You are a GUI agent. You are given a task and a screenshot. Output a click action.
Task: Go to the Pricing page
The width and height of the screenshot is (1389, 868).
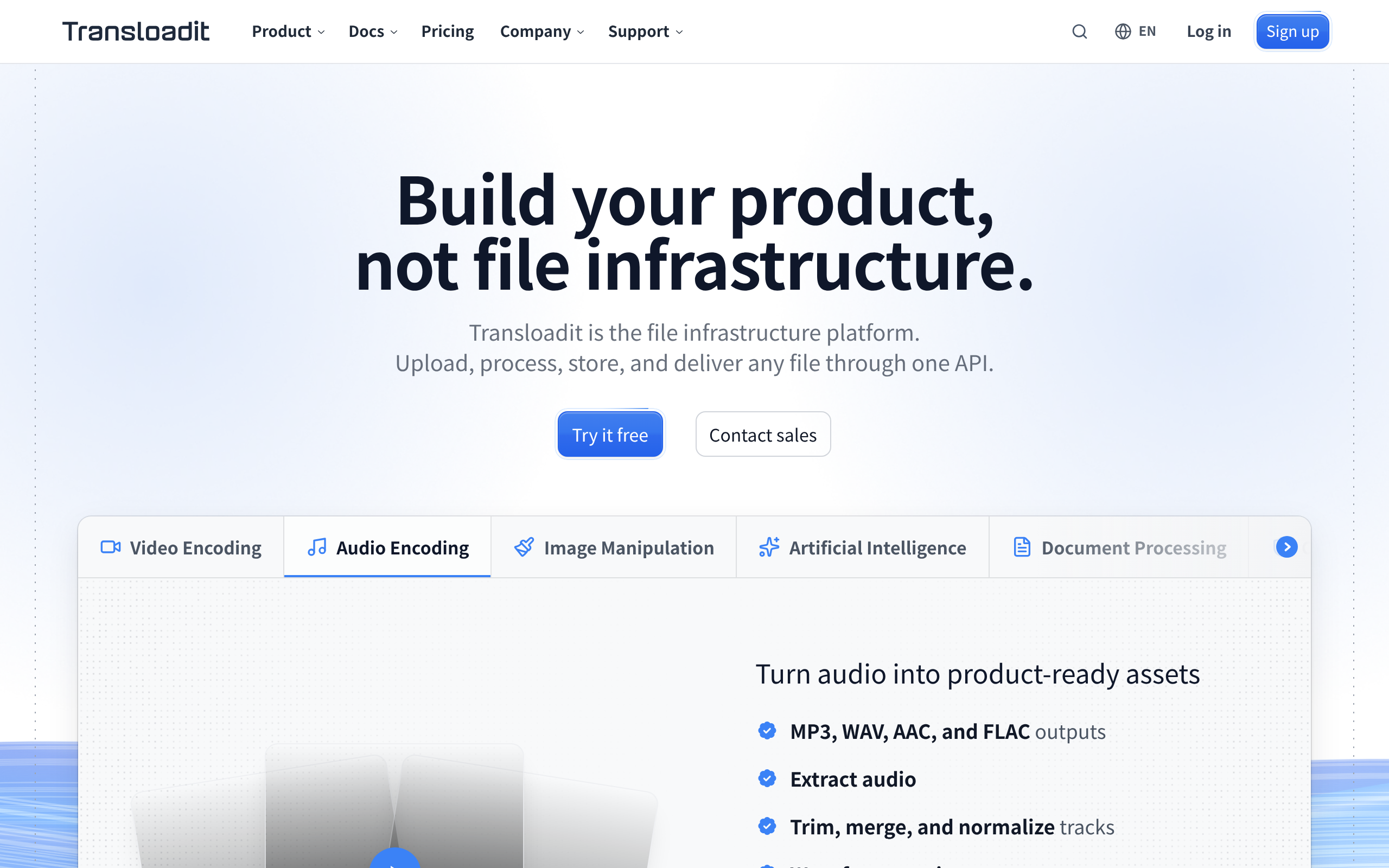pyautogui.click(x=448, y=31)
